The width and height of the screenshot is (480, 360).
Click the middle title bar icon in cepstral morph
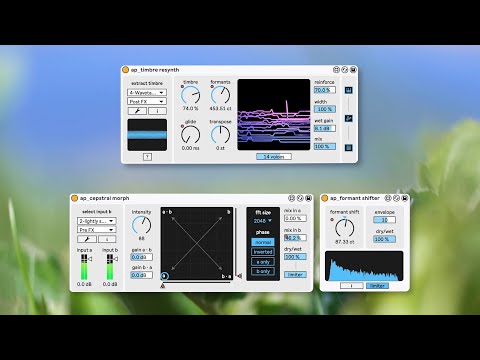[x=300, y=198]
